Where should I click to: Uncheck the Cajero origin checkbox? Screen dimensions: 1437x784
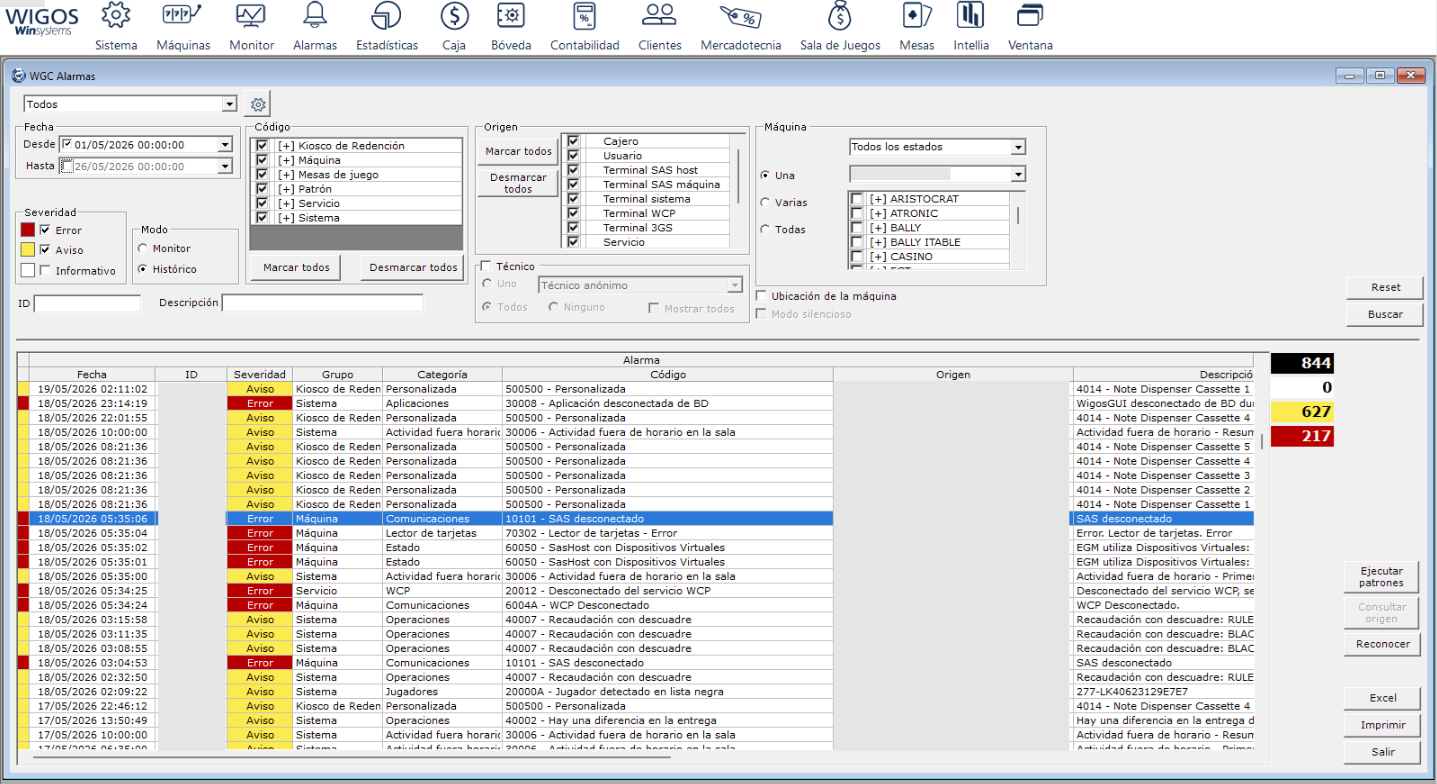(x=573, y=141)
